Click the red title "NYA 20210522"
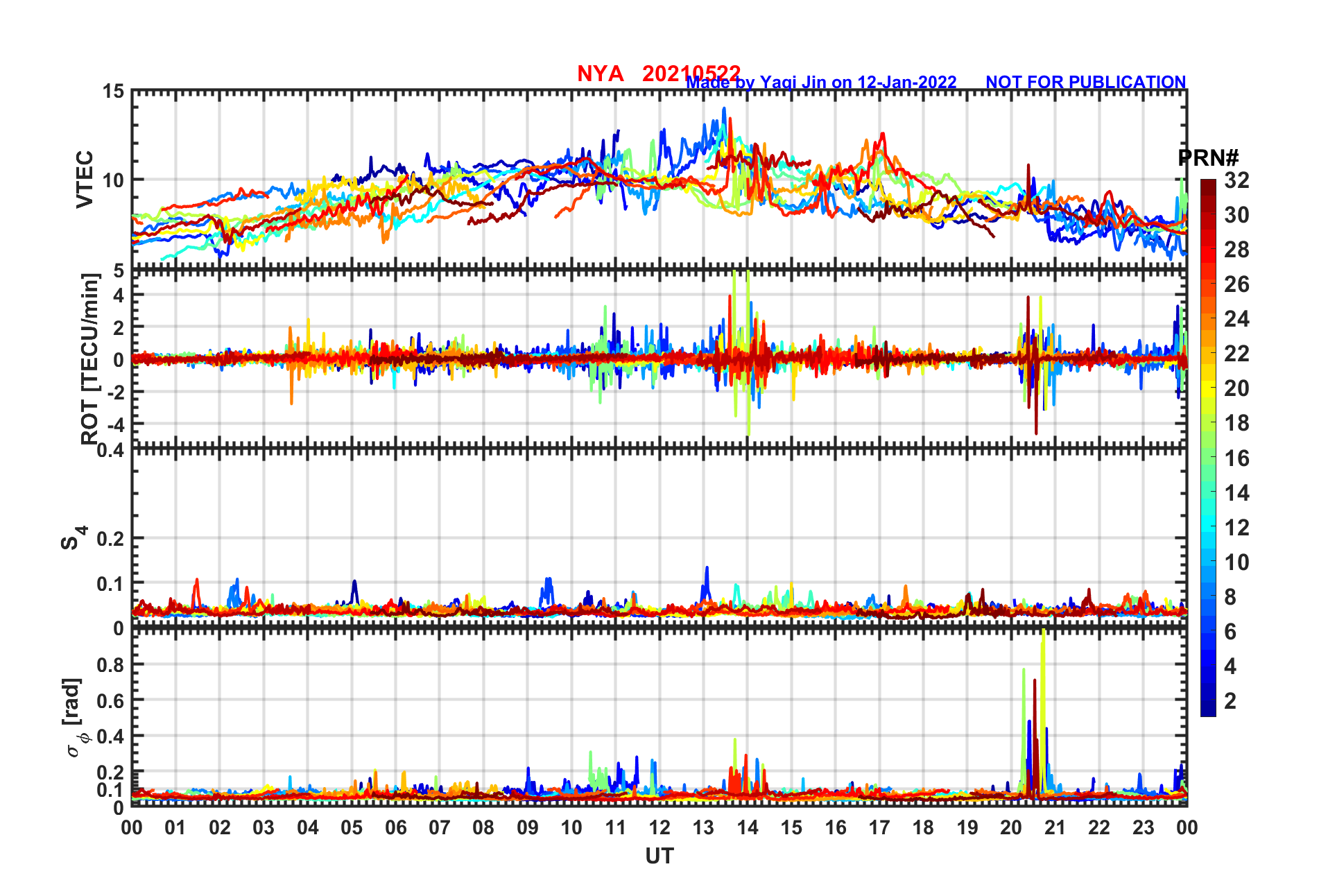 [659, 74]
